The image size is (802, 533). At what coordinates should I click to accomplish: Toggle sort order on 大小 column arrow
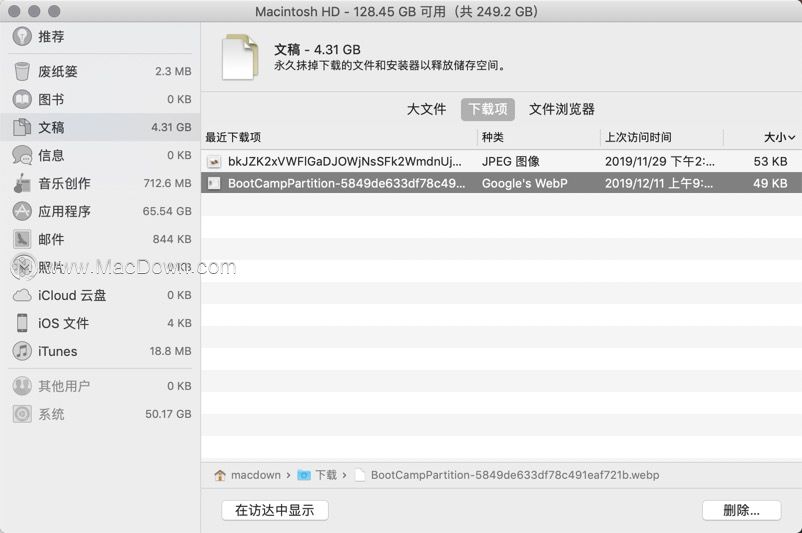click(x=792, y=137)
